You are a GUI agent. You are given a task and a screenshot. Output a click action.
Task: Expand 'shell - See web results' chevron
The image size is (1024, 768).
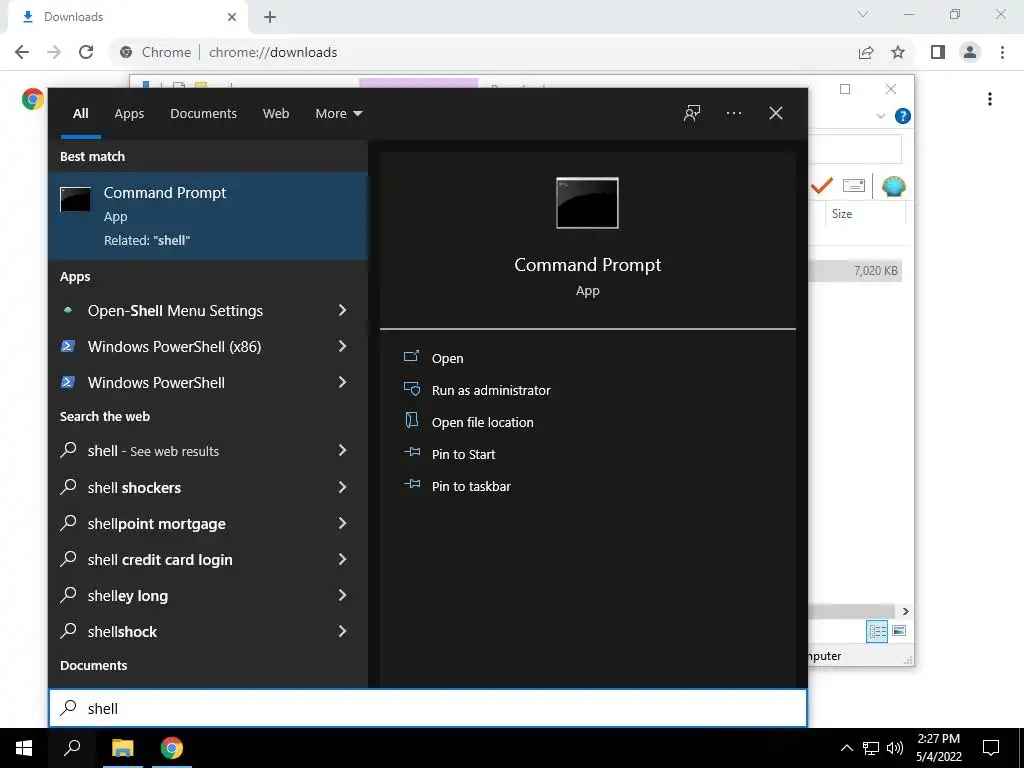(342, 450)
